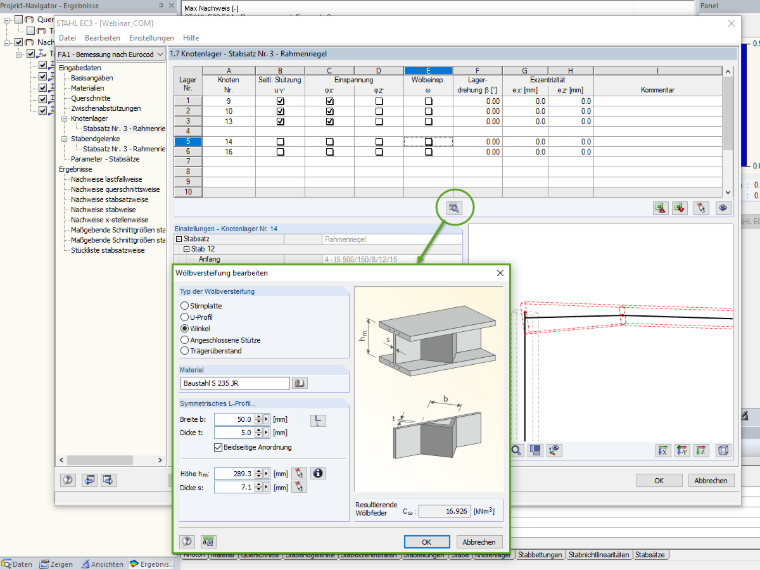Viewport: 760px width, 570px height.
Task: Click the blue cross-section display icon under preview
Action: [x=535, y=450]
